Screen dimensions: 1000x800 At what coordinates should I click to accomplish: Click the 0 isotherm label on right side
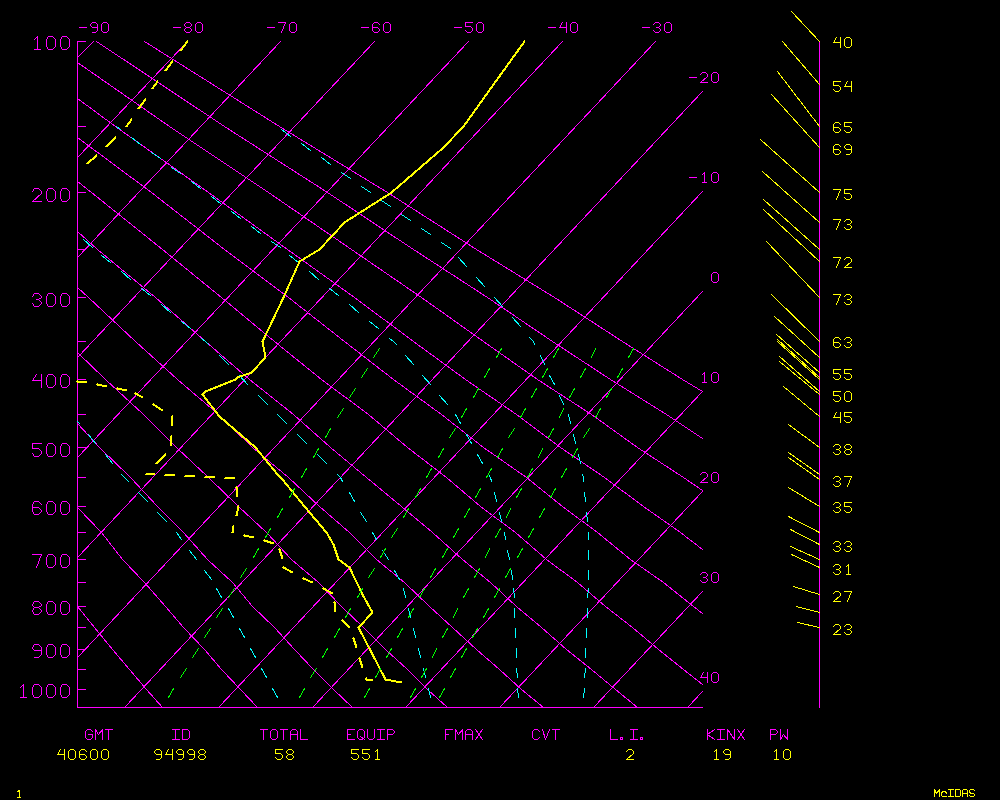(714, 278)
